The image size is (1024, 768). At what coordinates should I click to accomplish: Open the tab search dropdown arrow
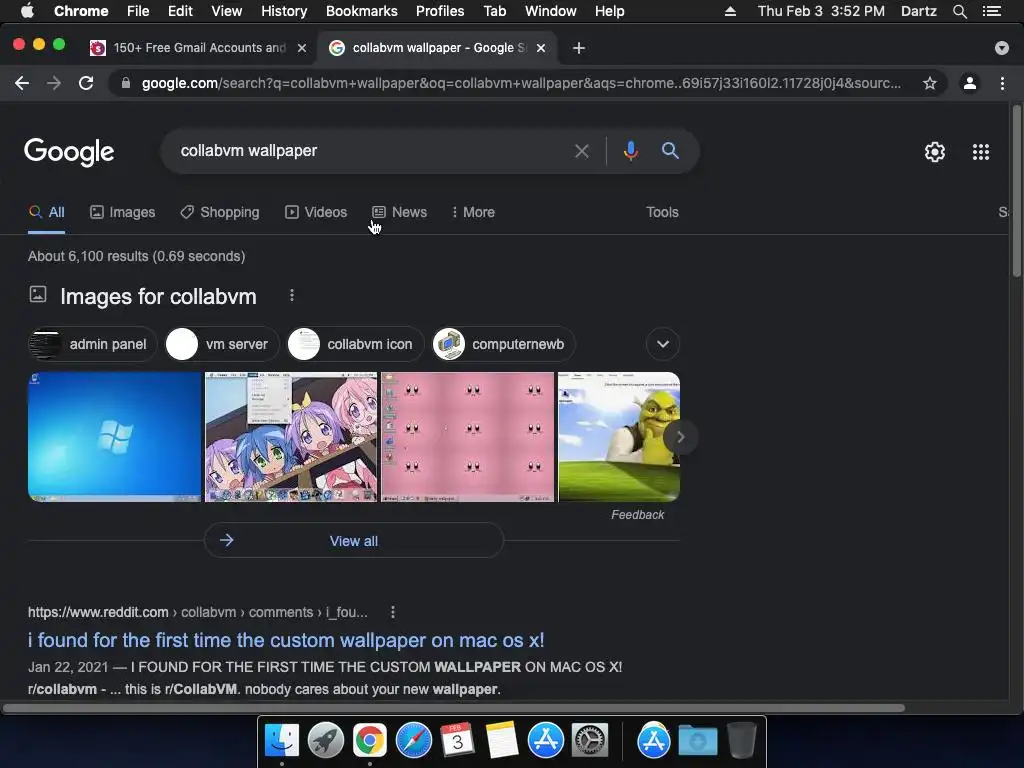[x=1001, y=48]
